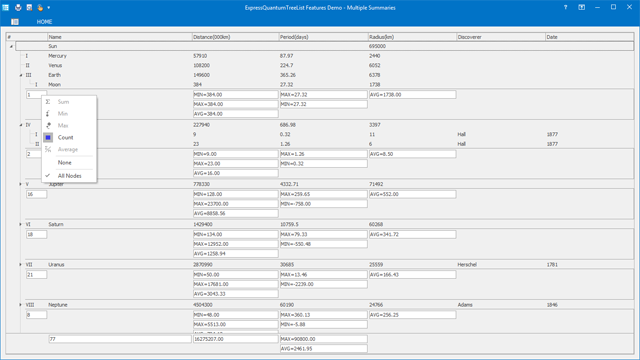
Task: Click the ribbon application button beside HOME
Action: point(15,22)
